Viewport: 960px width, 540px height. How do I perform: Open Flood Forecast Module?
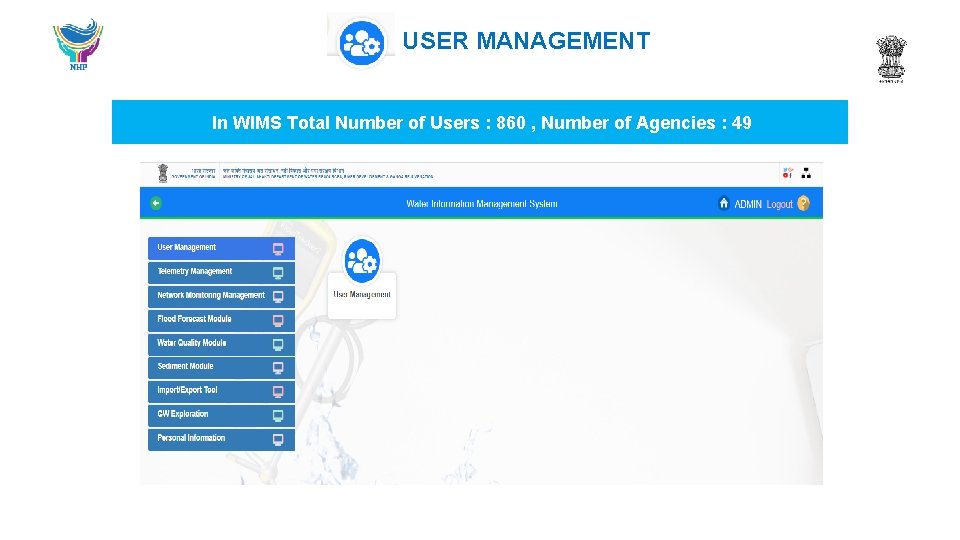[x=221, y=320]
